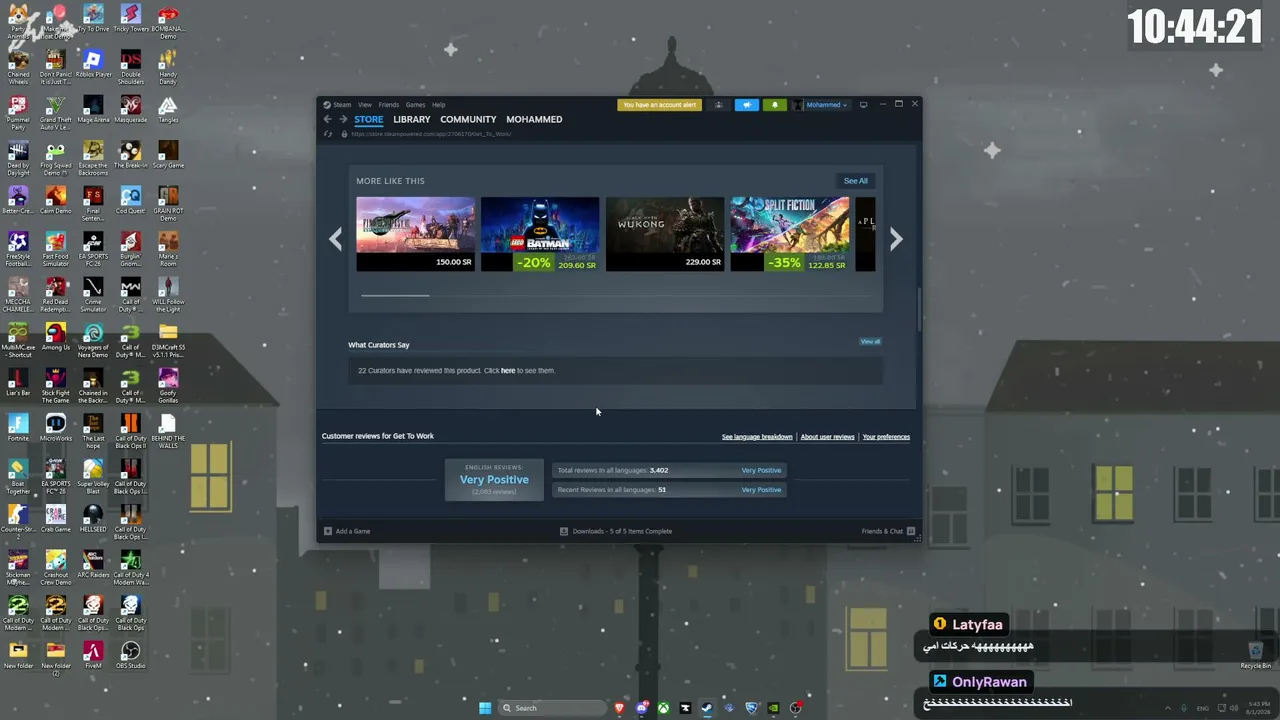This screenshot has height=720, width=1280.
Task: Open the Friends menu
Action: (388, 104)
